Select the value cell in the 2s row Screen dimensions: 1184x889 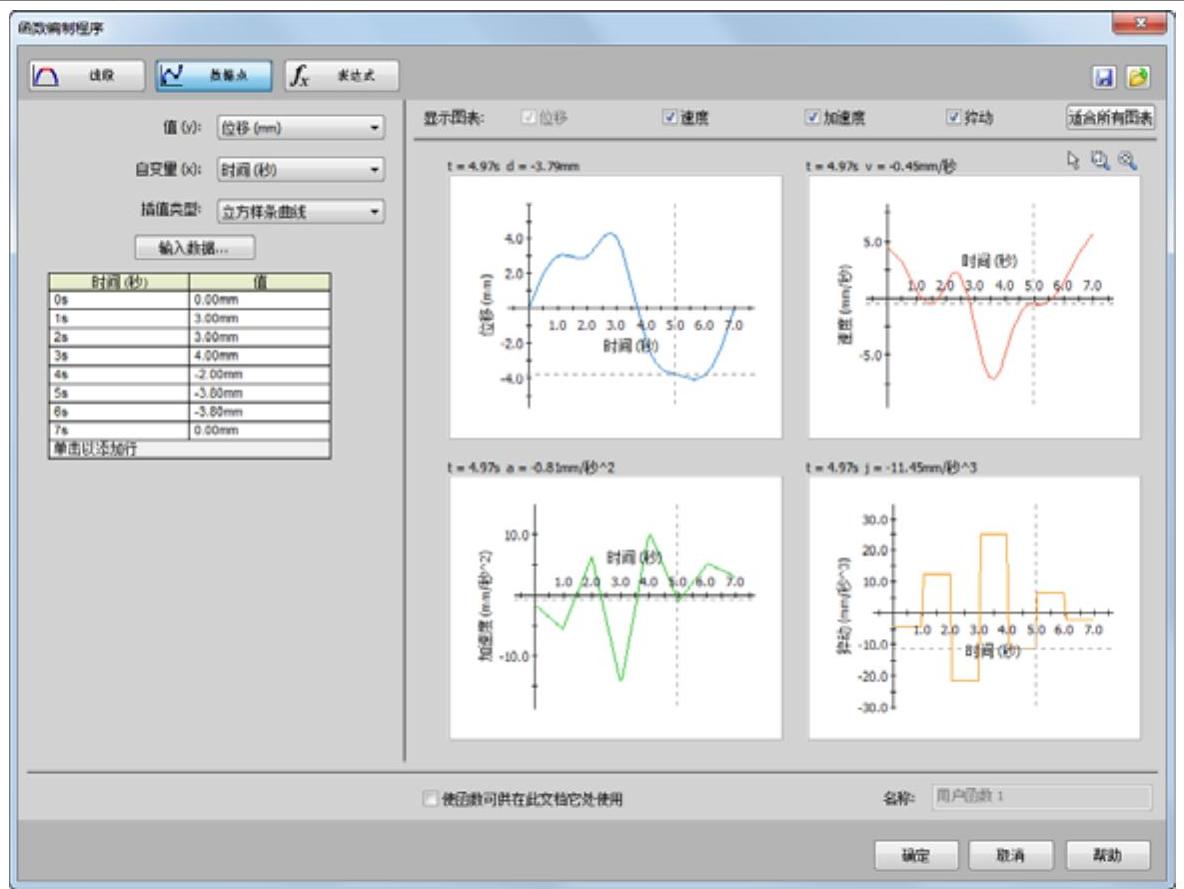pos(260,337)
